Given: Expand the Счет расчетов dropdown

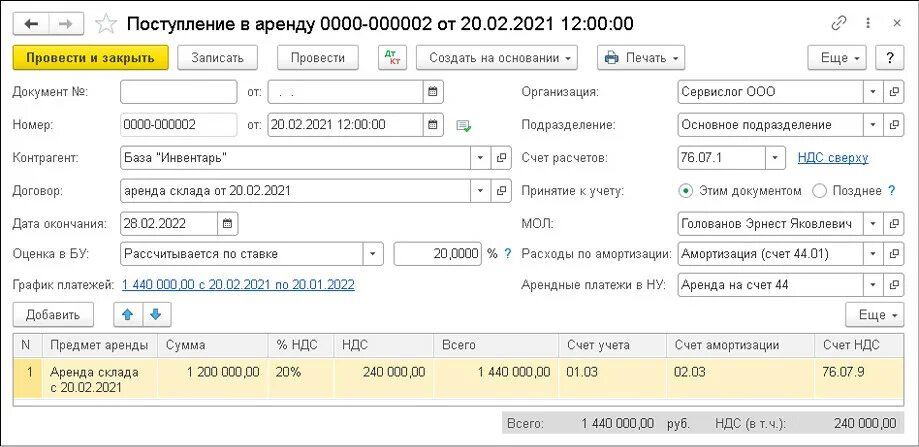Looking at the screenshot, I should [775, 158].
